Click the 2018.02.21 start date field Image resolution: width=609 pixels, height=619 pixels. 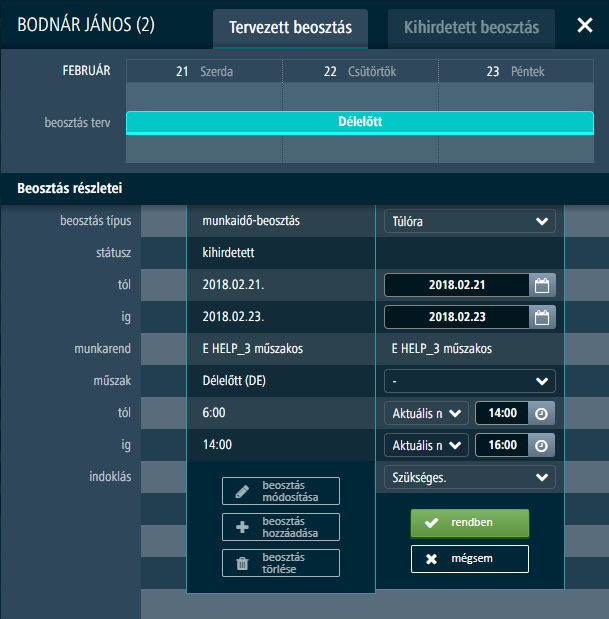pos(457,285)
